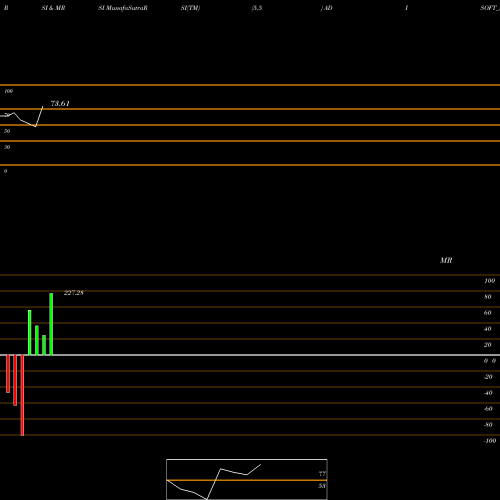Click the 227.28 MR value label
This screenshot has width=500, height=500.
tap(74, 293)
